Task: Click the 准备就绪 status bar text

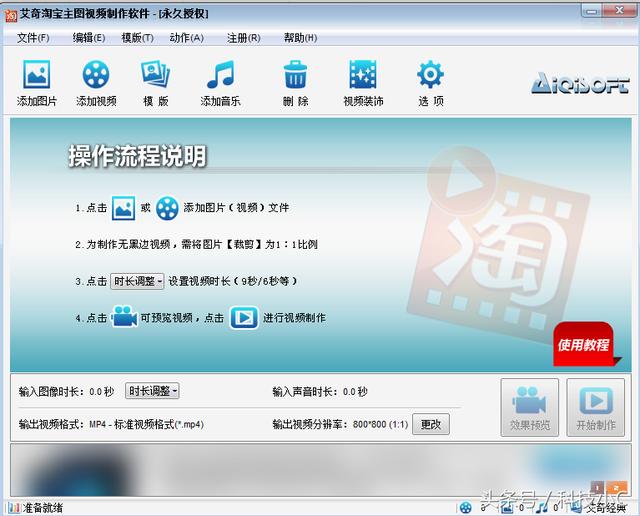Action: click(x=42, y=508)
